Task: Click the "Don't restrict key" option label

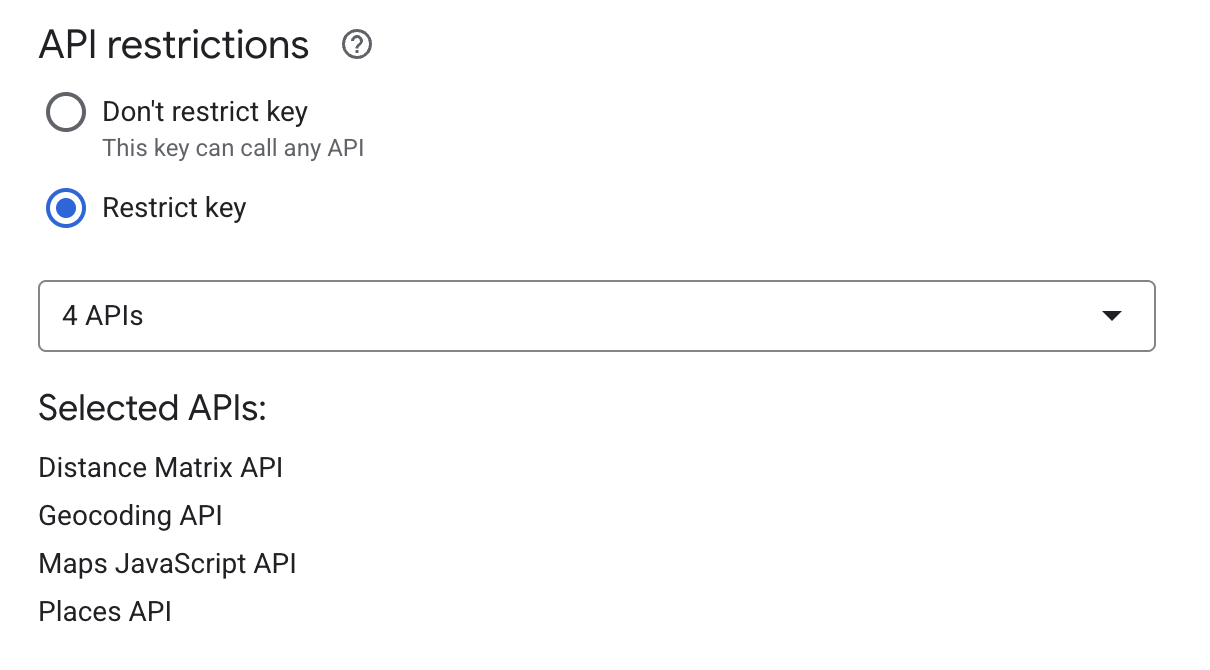Action: click(x=205, y=112)
